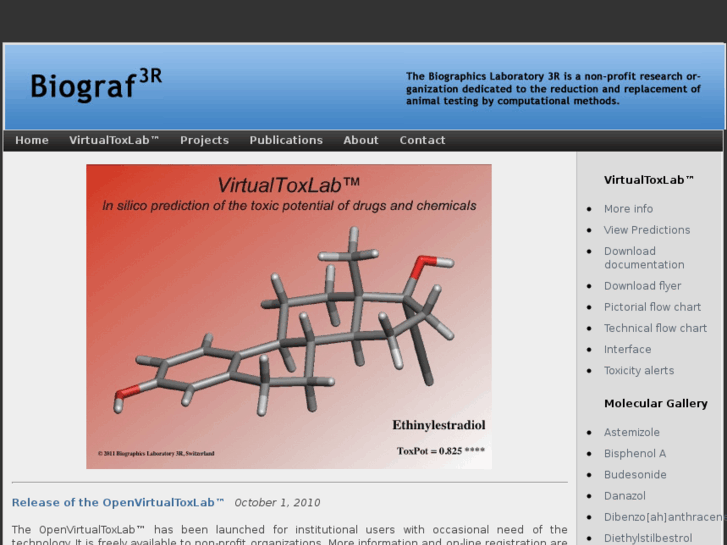The image size is (727, 545).
Task: View Danazol in the Molecular Gallery
Action: [x=625, y=496]
